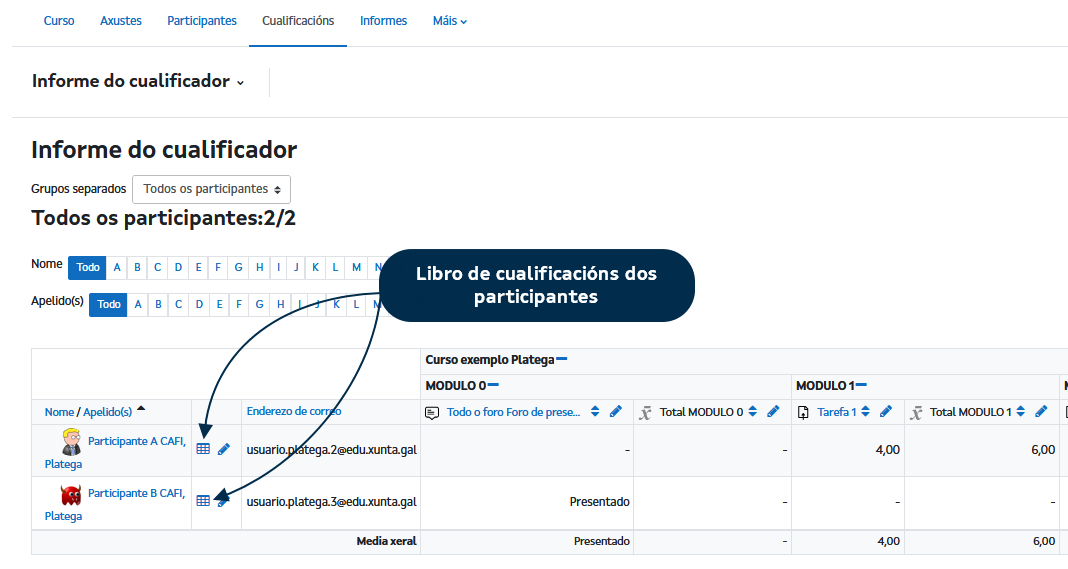Filter Nome by letter C

(x=157, y=267)
